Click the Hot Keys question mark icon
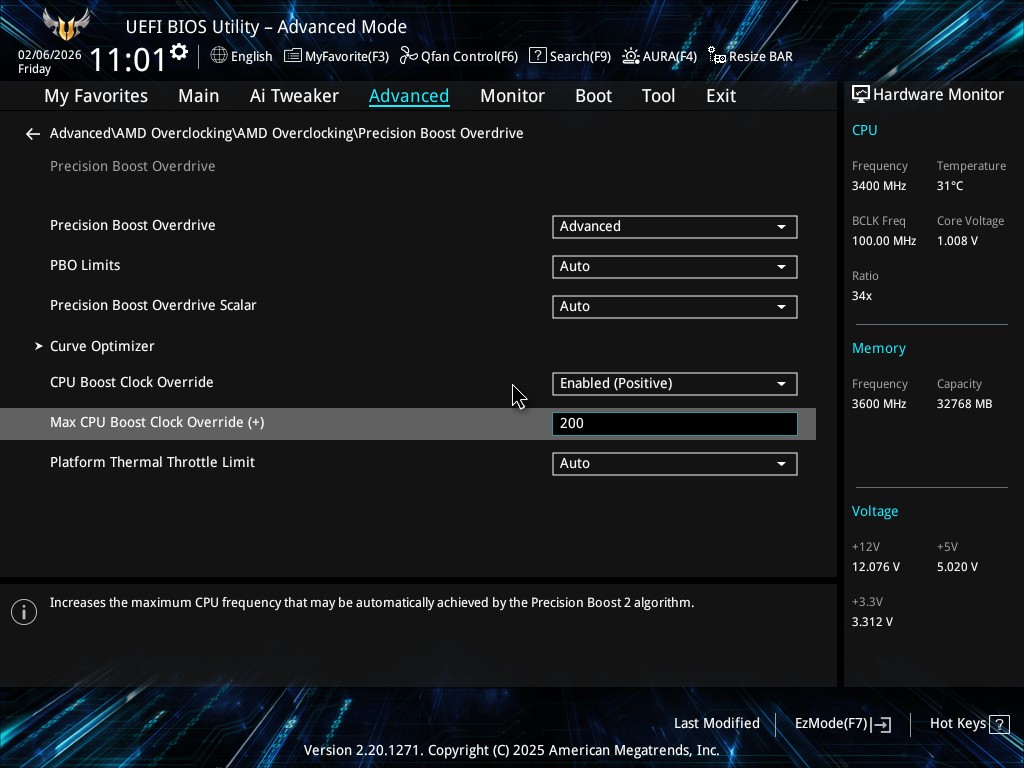 tap(999, 724)
